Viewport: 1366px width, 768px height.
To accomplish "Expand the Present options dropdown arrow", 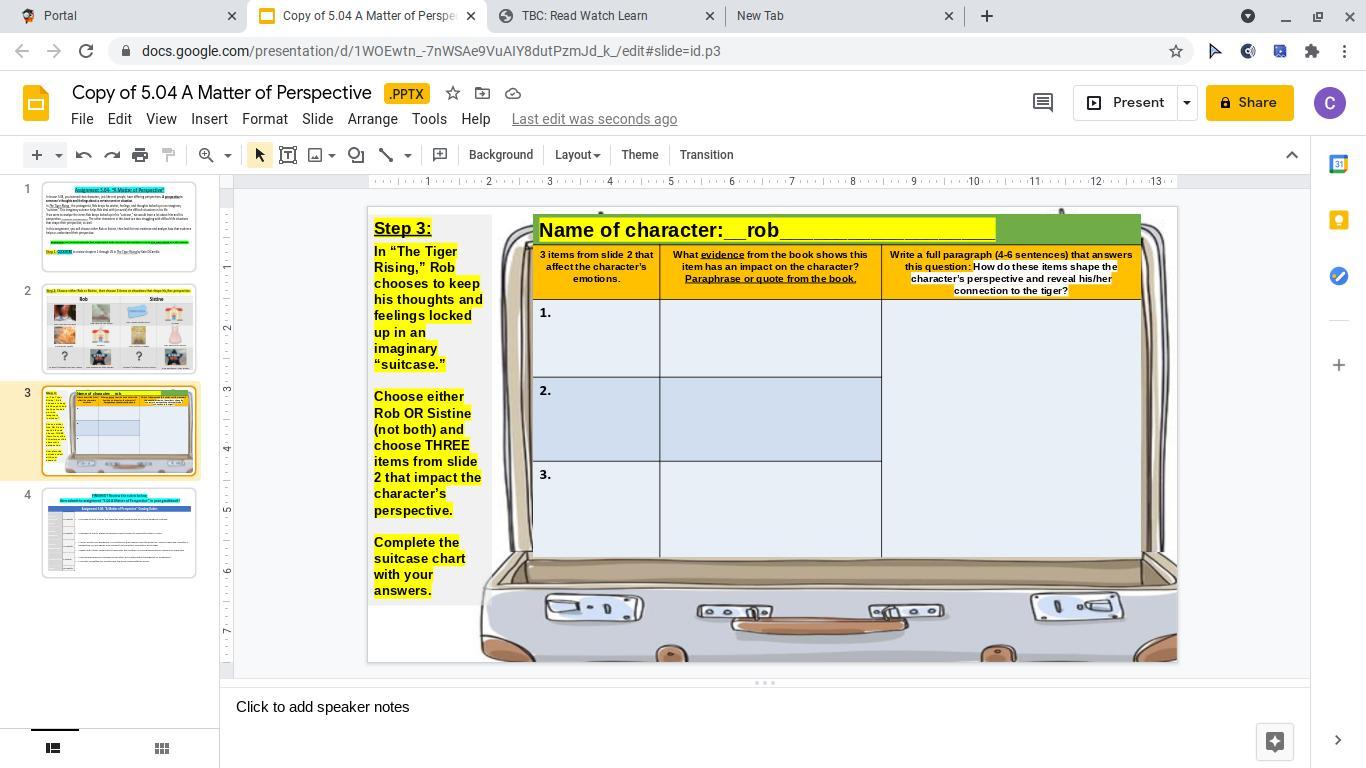I will coord(1187,103).
